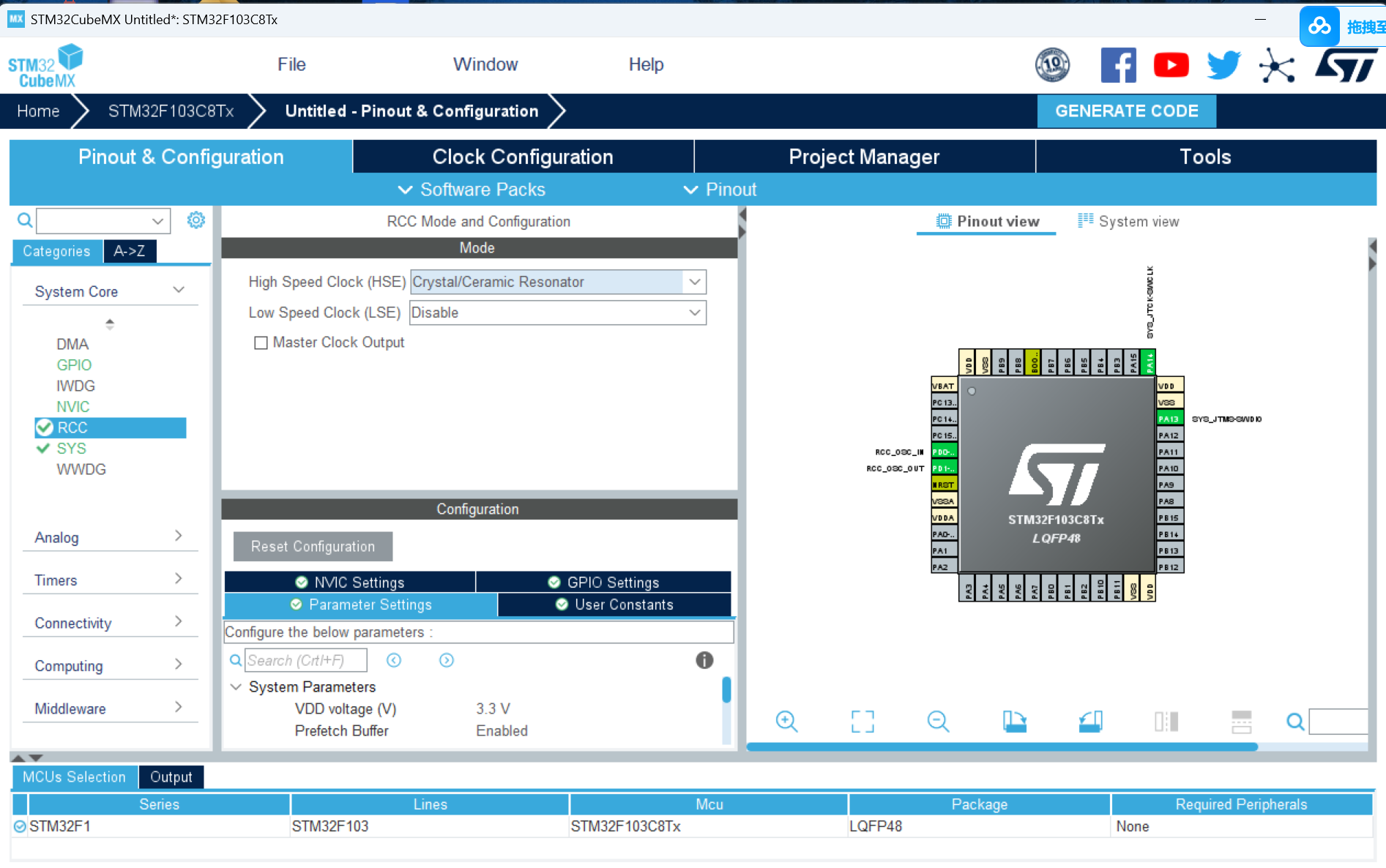Click the parameter list vertical scrollbar

(726, 689)
